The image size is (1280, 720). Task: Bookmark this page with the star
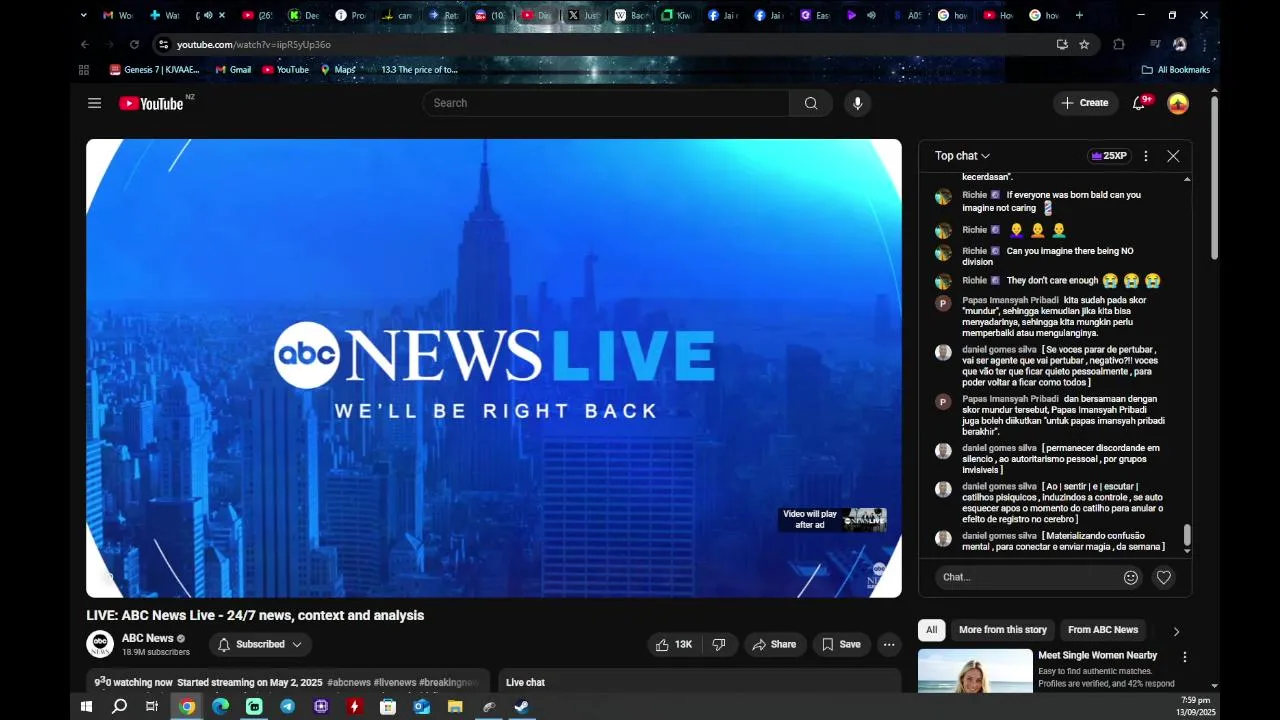(x=1084, y=44)
